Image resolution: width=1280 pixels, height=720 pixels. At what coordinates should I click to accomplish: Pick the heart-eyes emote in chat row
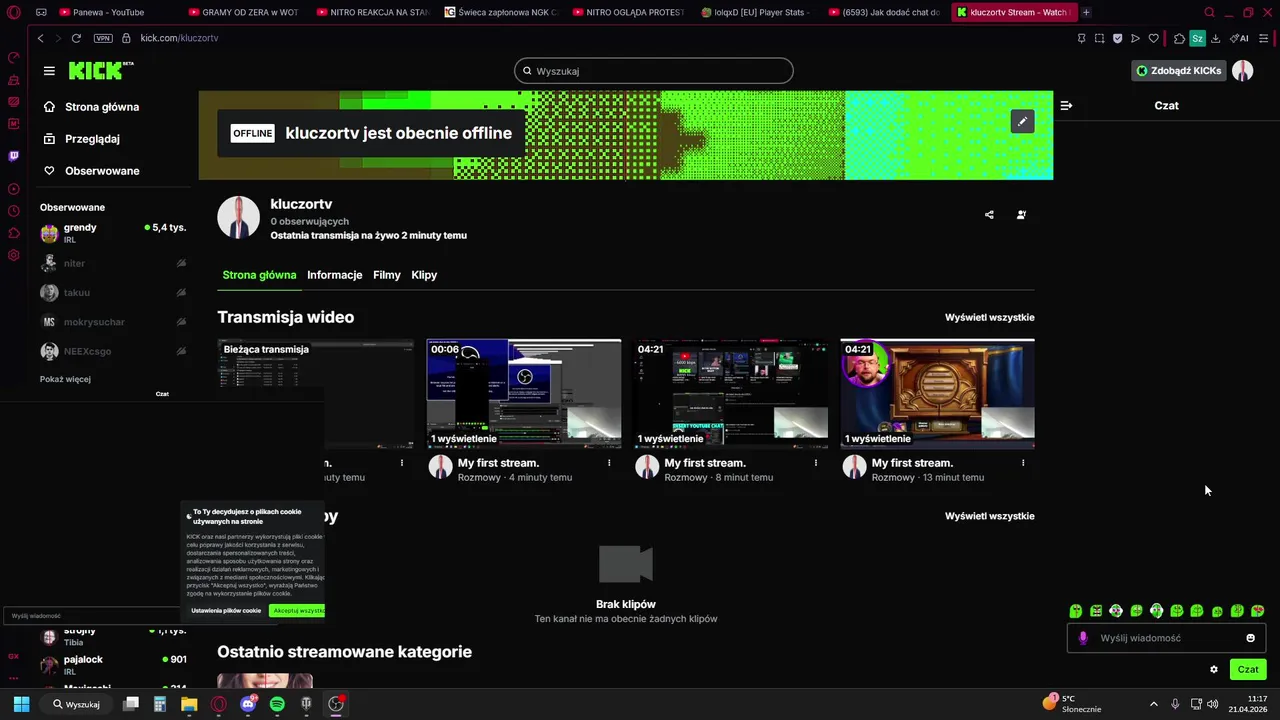pos(1258,611)
